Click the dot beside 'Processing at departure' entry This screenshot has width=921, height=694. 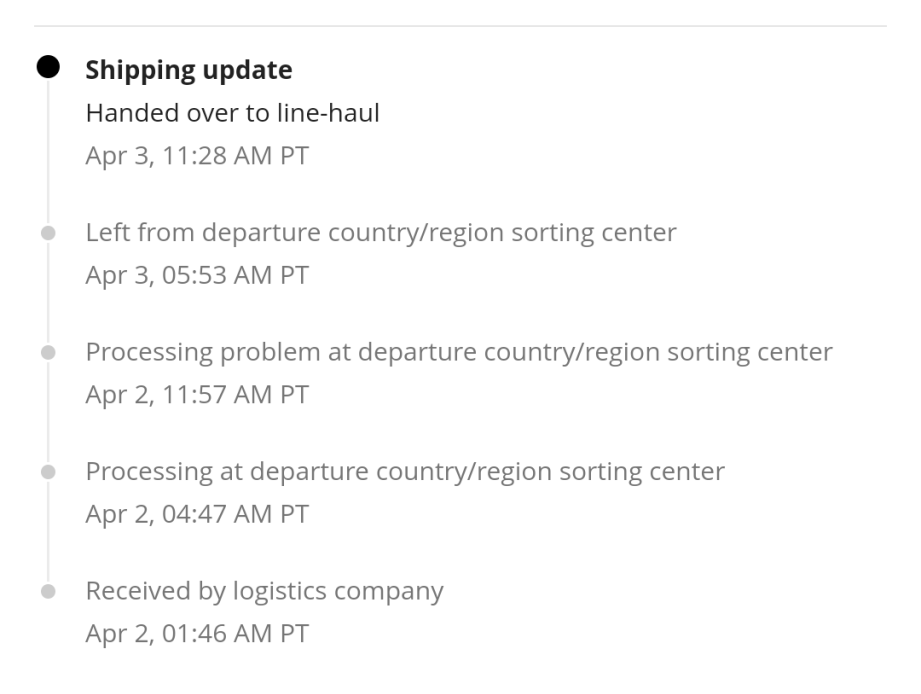click(x=47, y=472)
